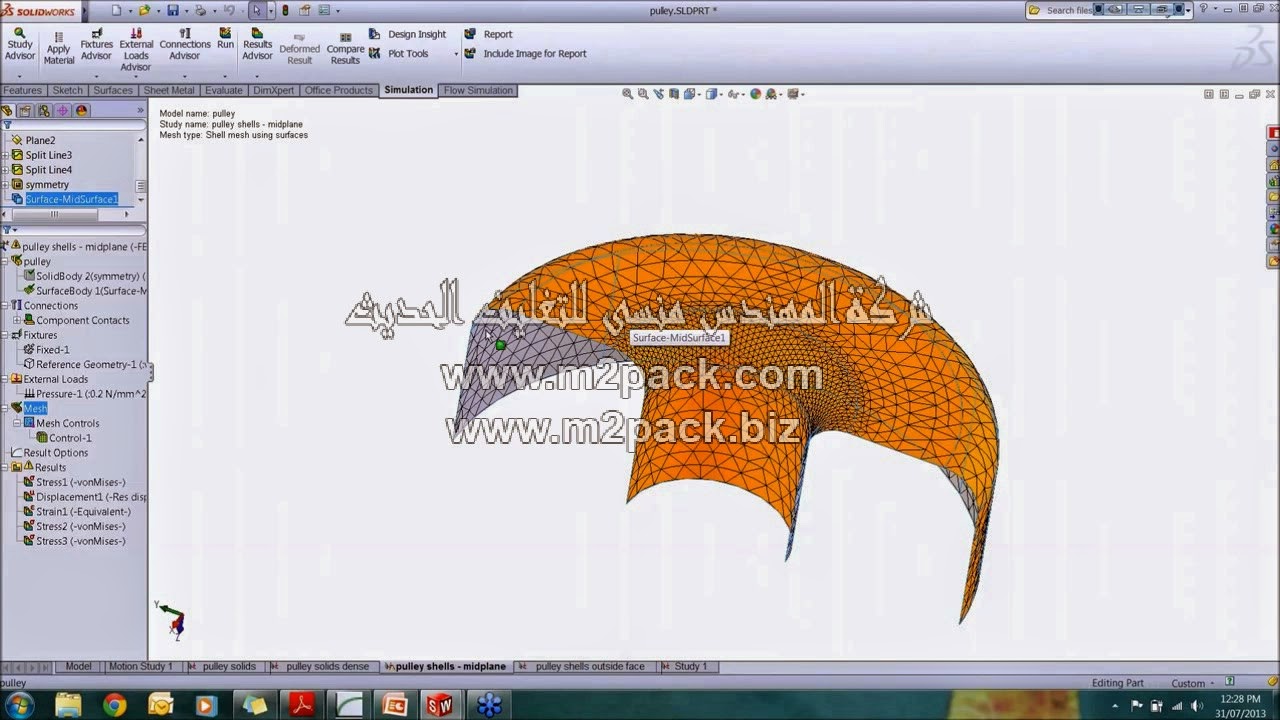Click the Print icon
1280x720 pixels.
pos(201,10)
